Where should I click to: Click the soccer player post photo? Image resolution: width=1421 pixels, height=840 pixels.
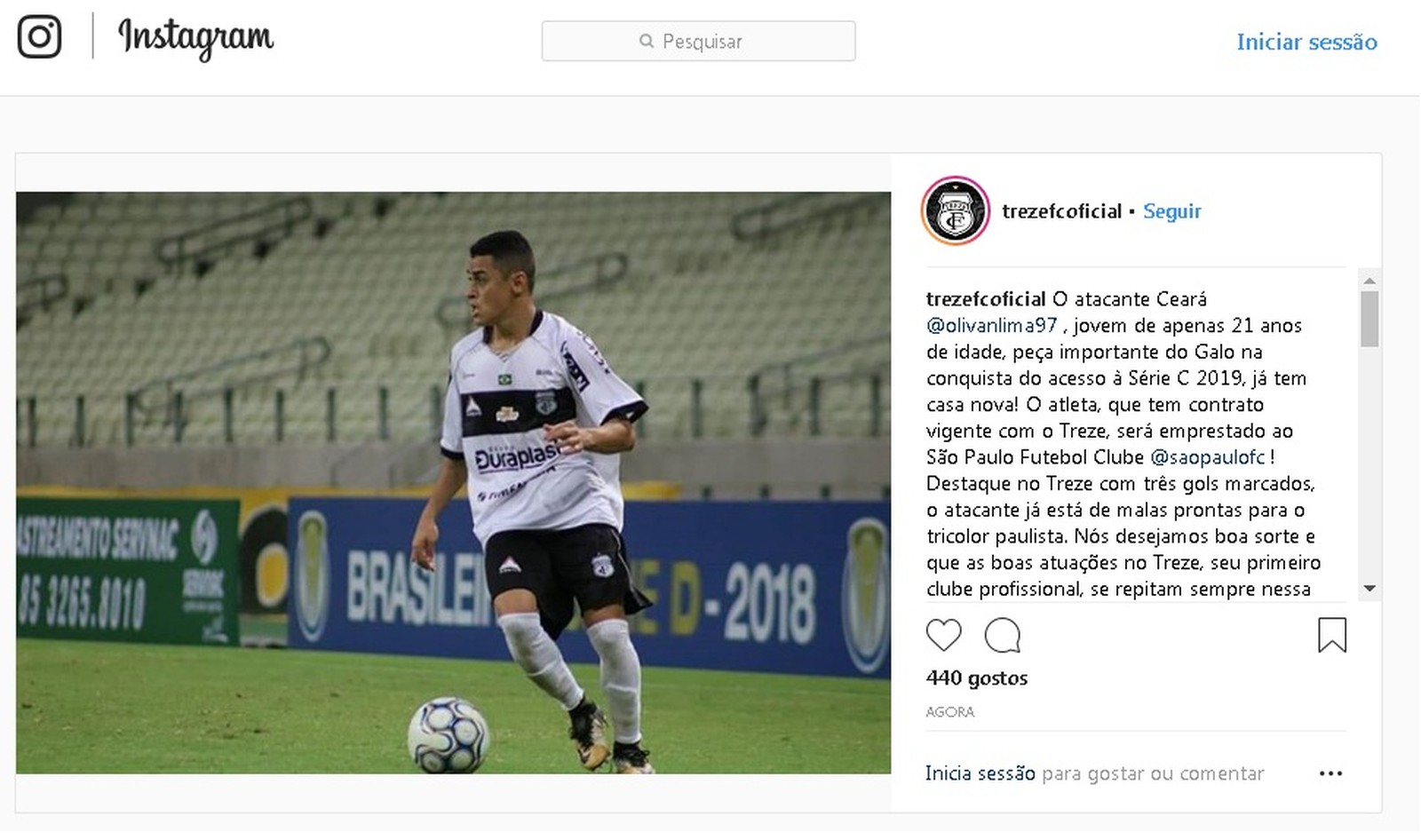tap(453, 483)
